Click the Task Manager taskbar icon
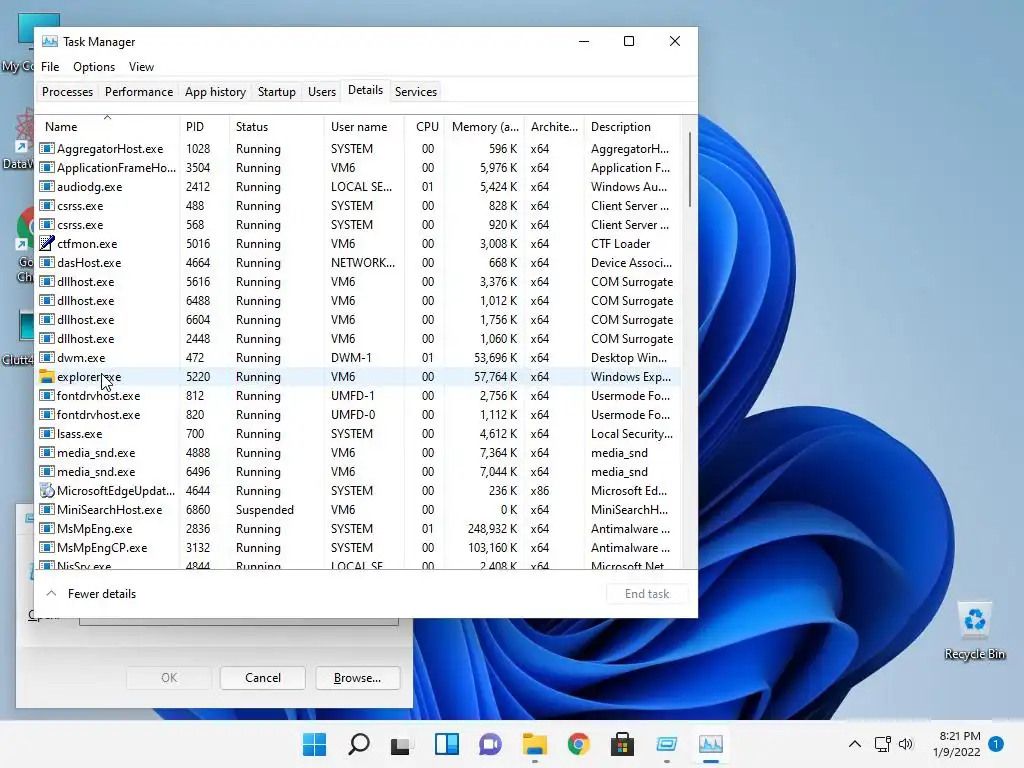 [711, 744]
